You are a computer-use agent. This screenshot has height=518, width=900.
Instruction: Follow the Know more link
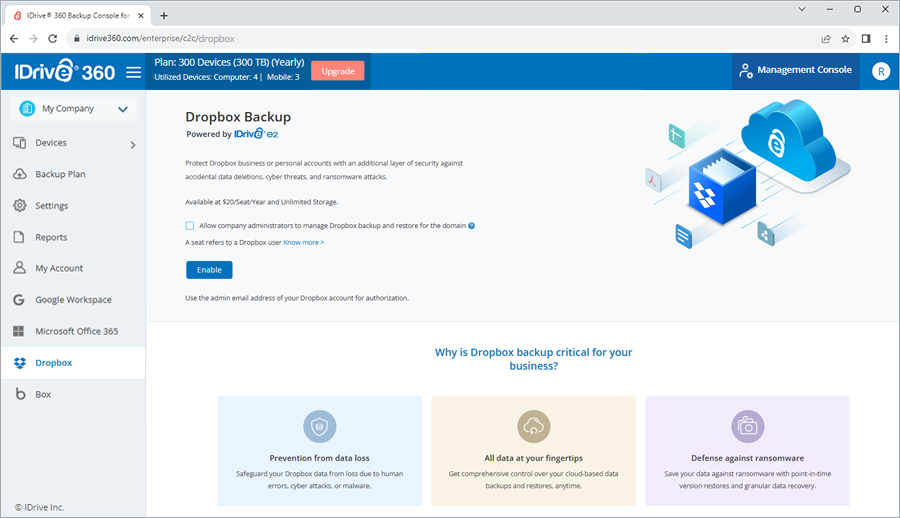[x=303, y=242]
